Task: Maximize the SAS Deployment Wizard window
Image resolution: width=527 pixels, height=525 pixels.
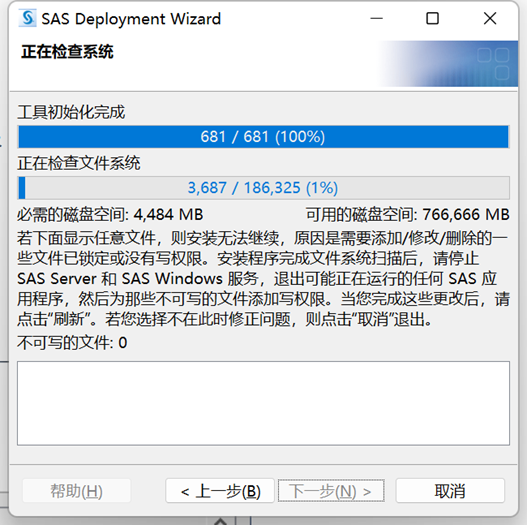Action: click(x=432, y=18)
